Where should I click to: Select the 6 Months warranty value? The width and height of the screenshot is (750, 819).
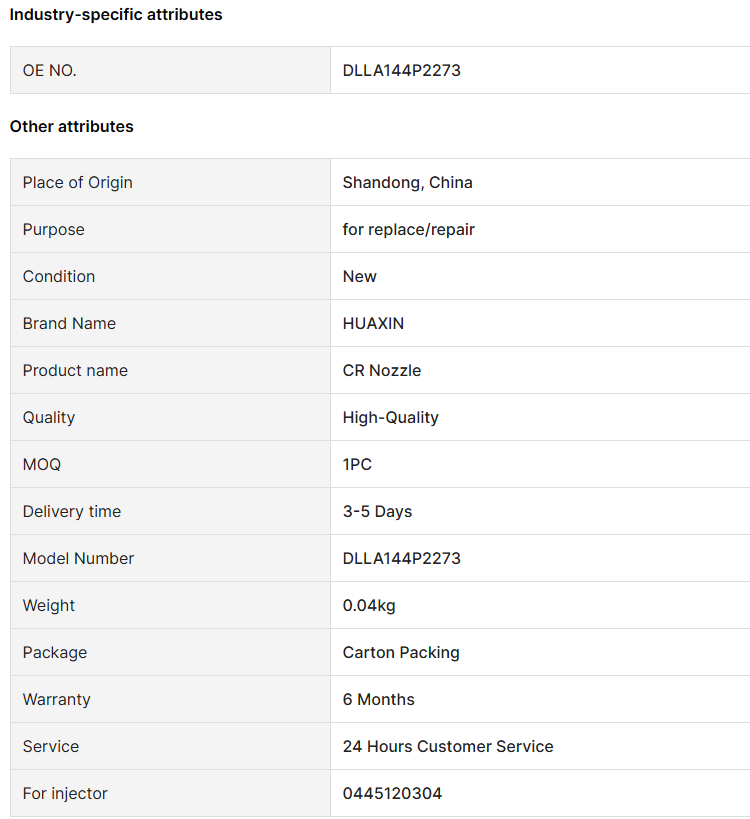click(378, 699)
